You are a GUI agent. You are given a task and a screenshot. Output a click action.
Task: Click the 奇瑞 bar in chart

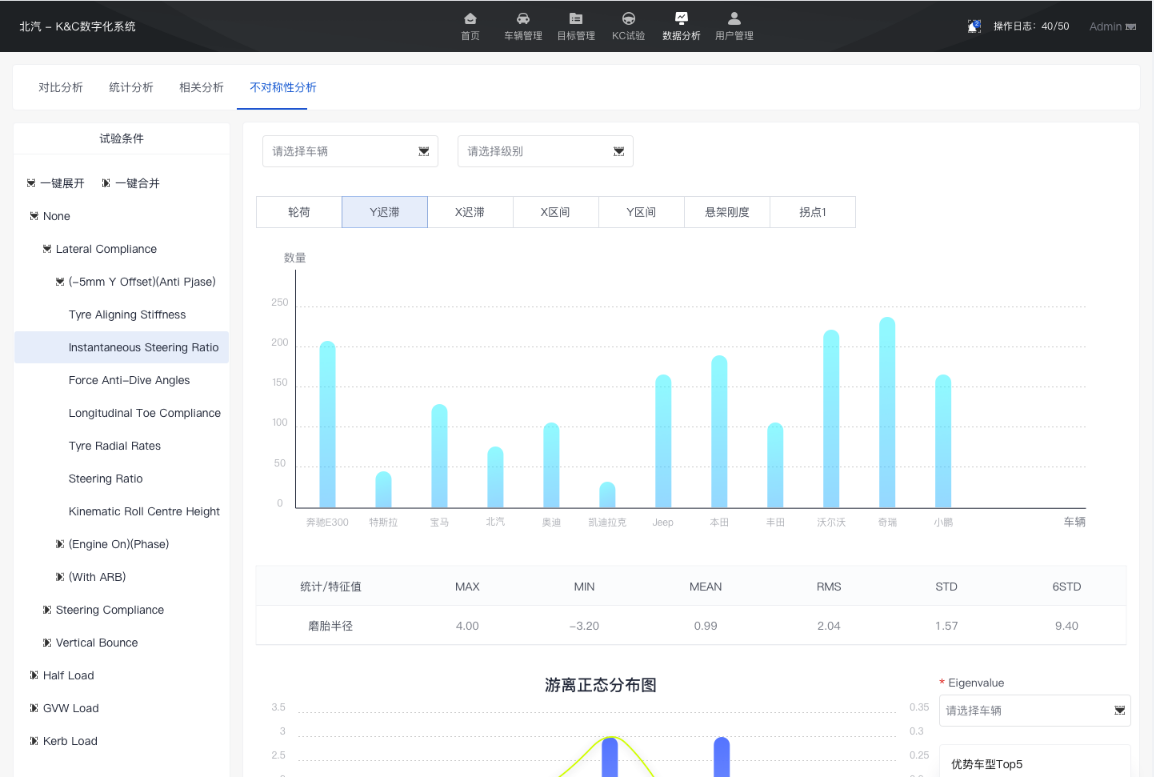coord(887,413)
